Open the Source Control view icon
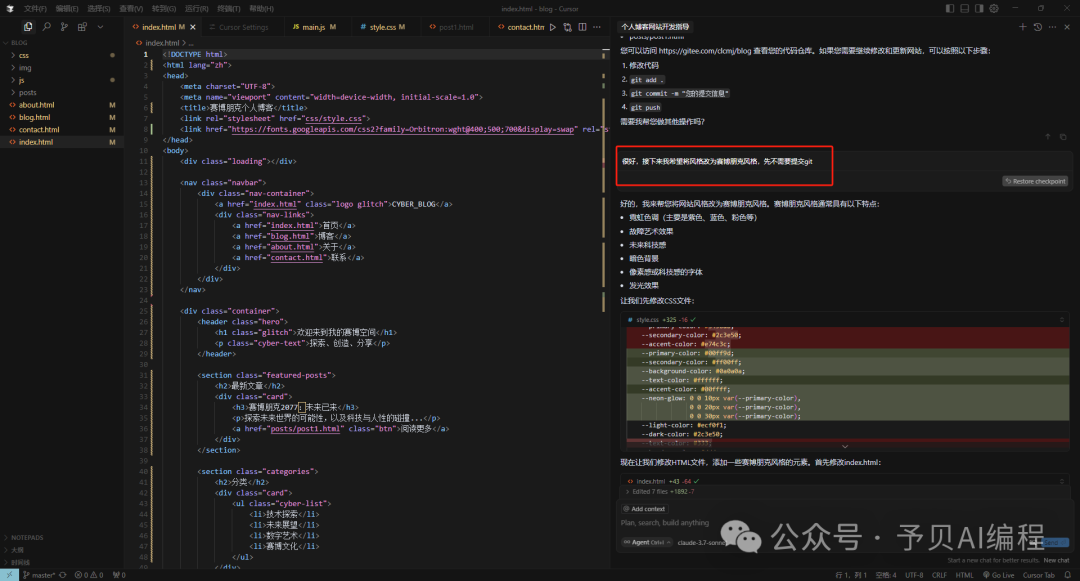The height and width of the screenshot is (581, 1080). [x=64, y=27]
